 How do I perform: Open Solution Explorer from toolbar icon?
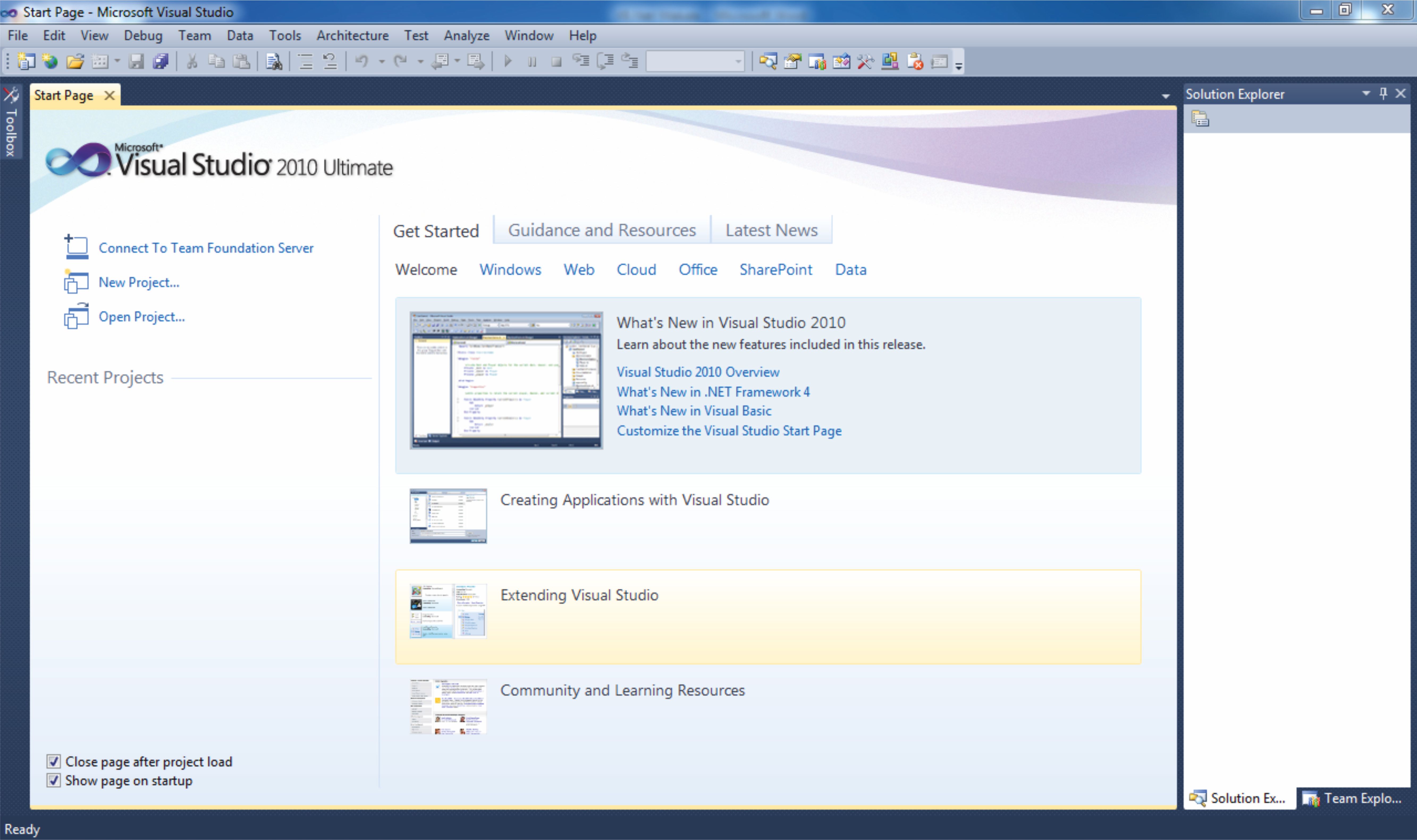768,61
